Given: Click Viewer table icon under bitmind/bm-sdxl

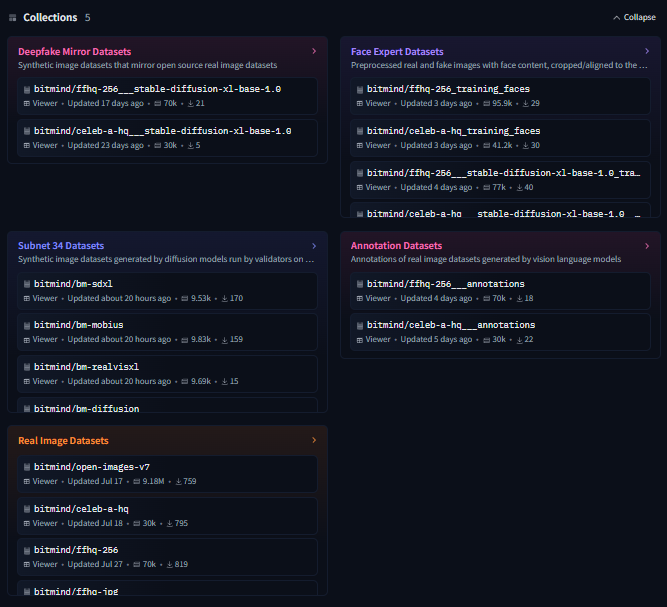Looking at the screenshot, I should pos(27,299).
